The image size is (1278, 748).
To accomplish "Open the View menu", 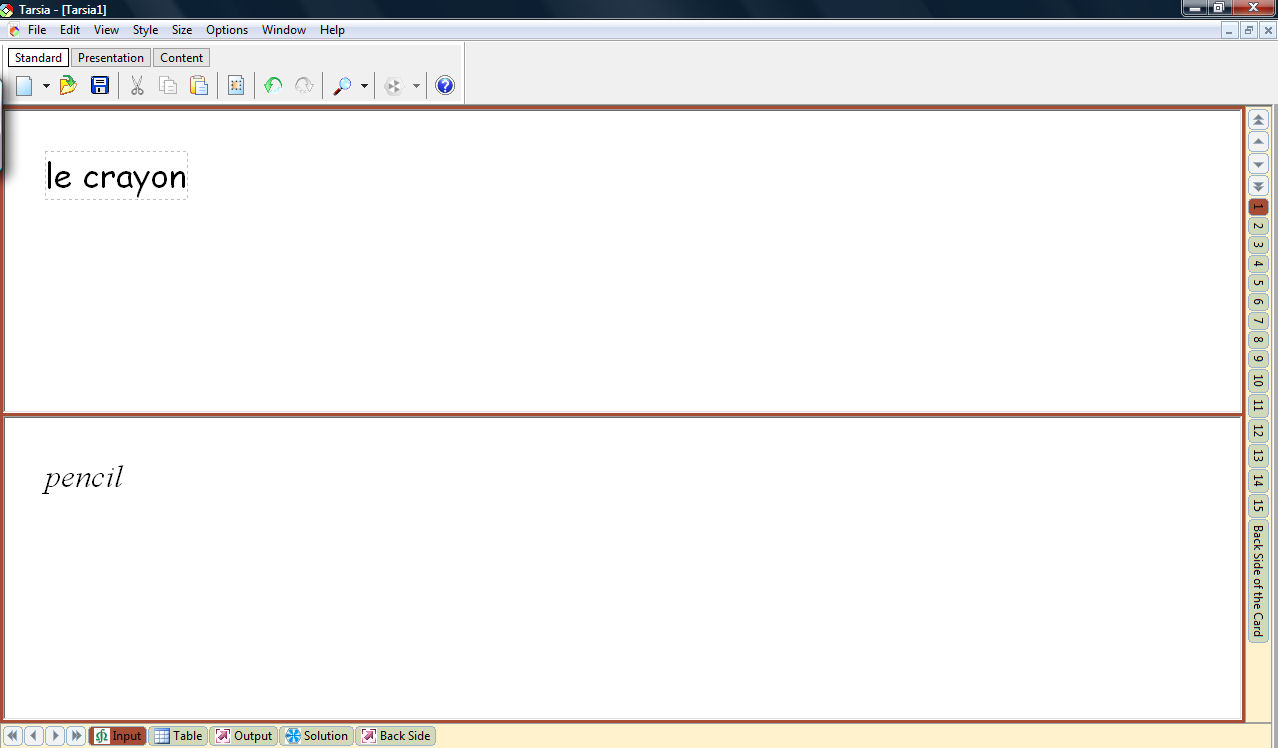I will [x=106, y=30].
